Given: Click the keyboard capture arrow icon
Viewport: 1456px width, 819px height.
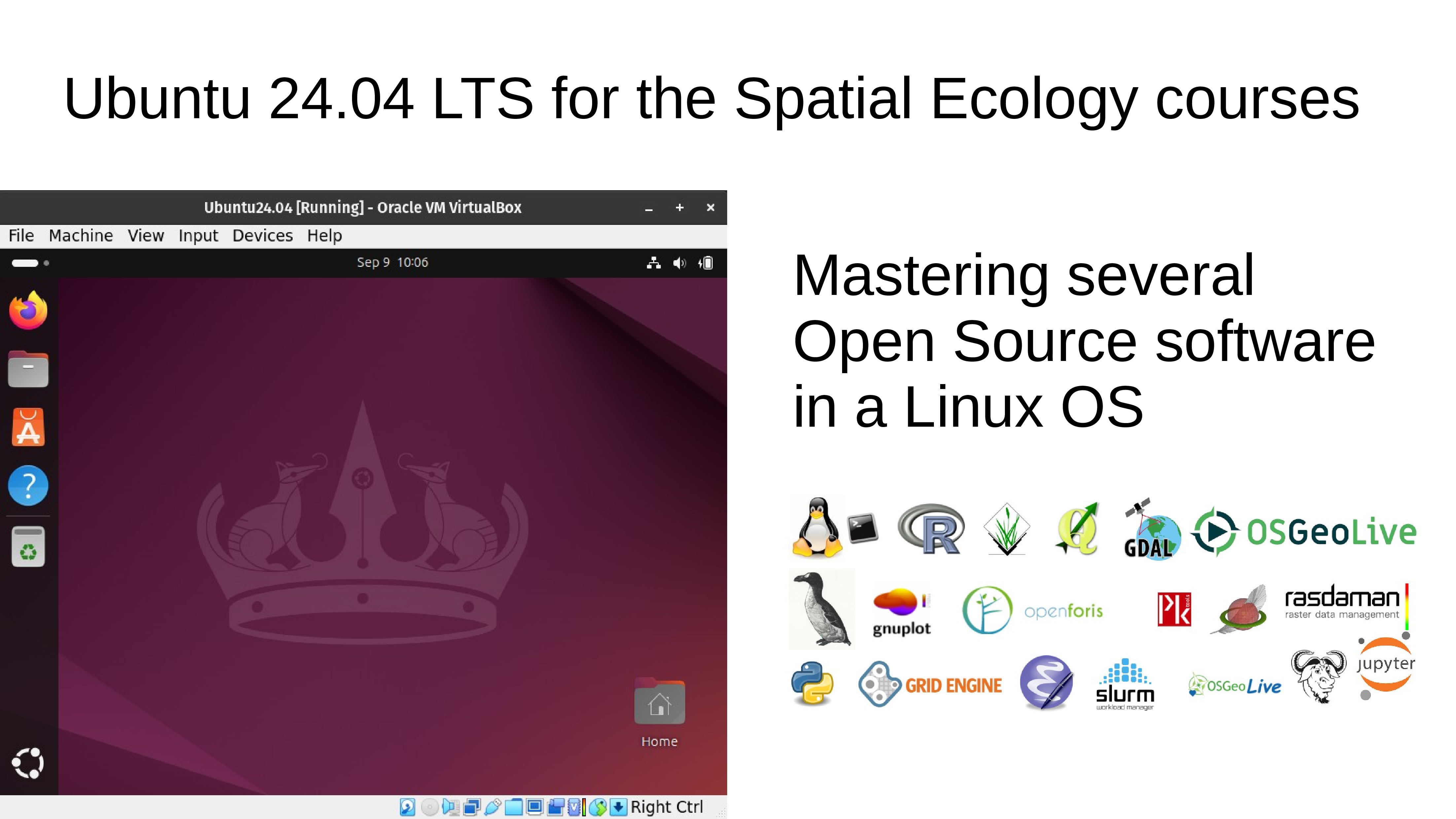Looking at the screenshot, I should click(x=618, y=806).
